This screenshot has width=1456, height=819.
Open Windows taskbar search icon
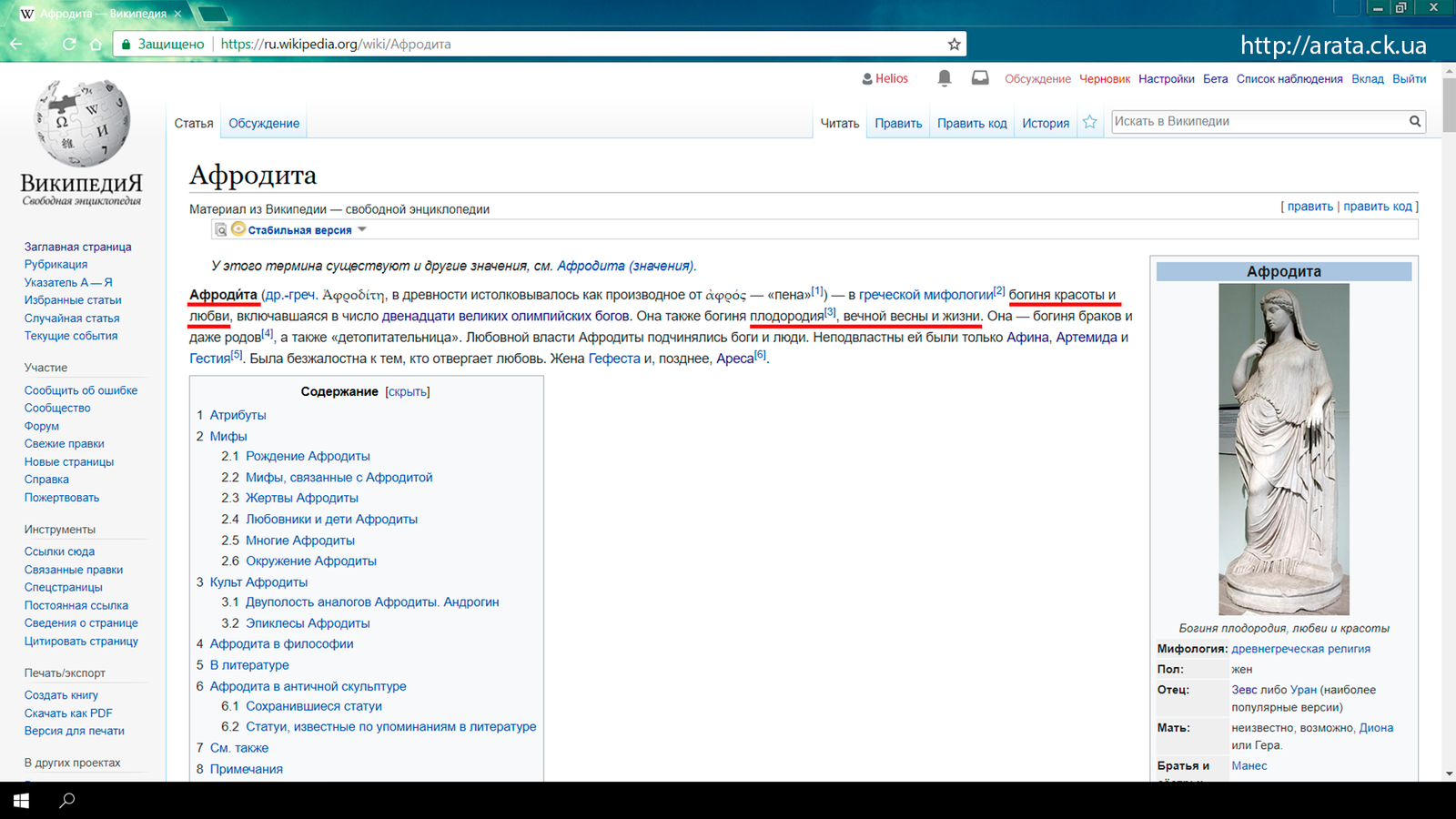(66, 801)
